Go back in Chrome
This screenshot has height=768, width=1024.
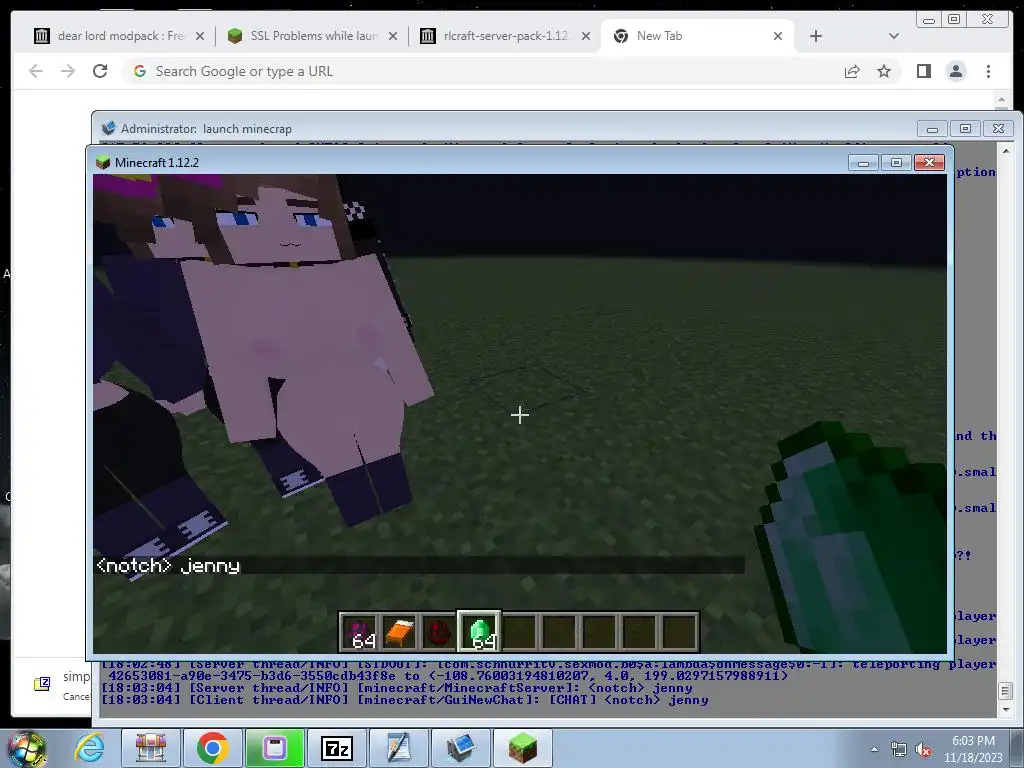[x=36, y=71]
